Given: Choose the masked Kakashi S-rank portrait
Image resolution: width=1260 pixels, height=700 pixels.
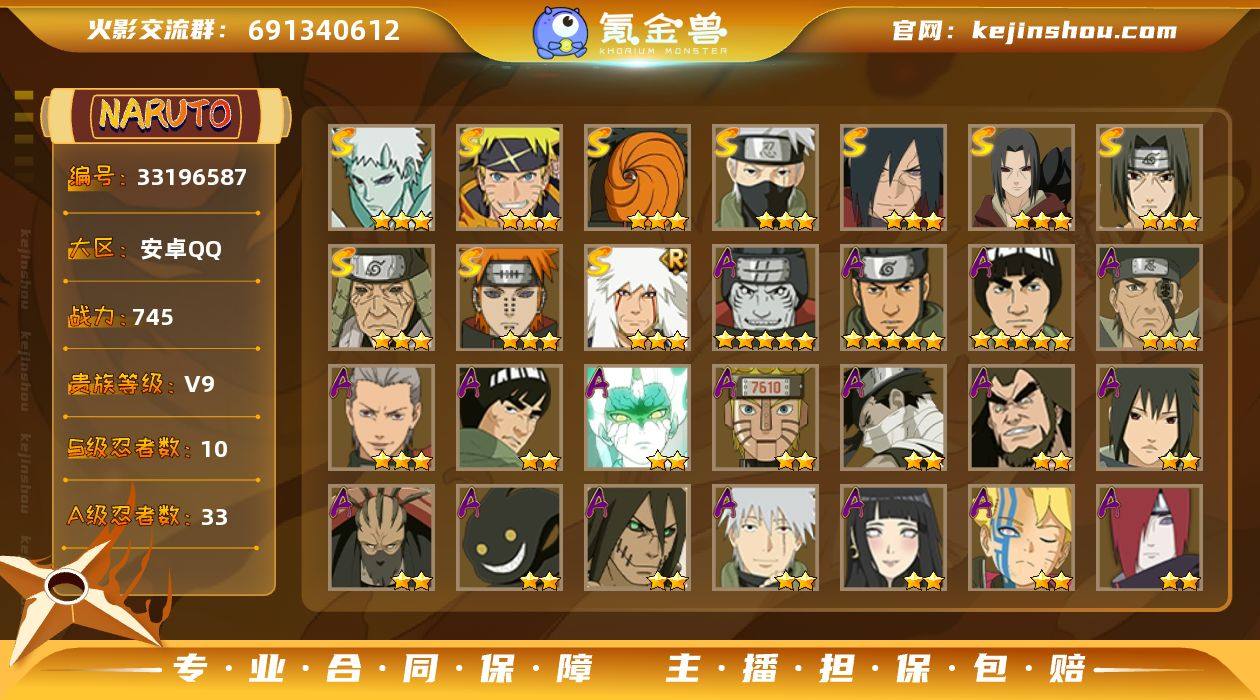Looking at the screenshot, I should point(766,177).
